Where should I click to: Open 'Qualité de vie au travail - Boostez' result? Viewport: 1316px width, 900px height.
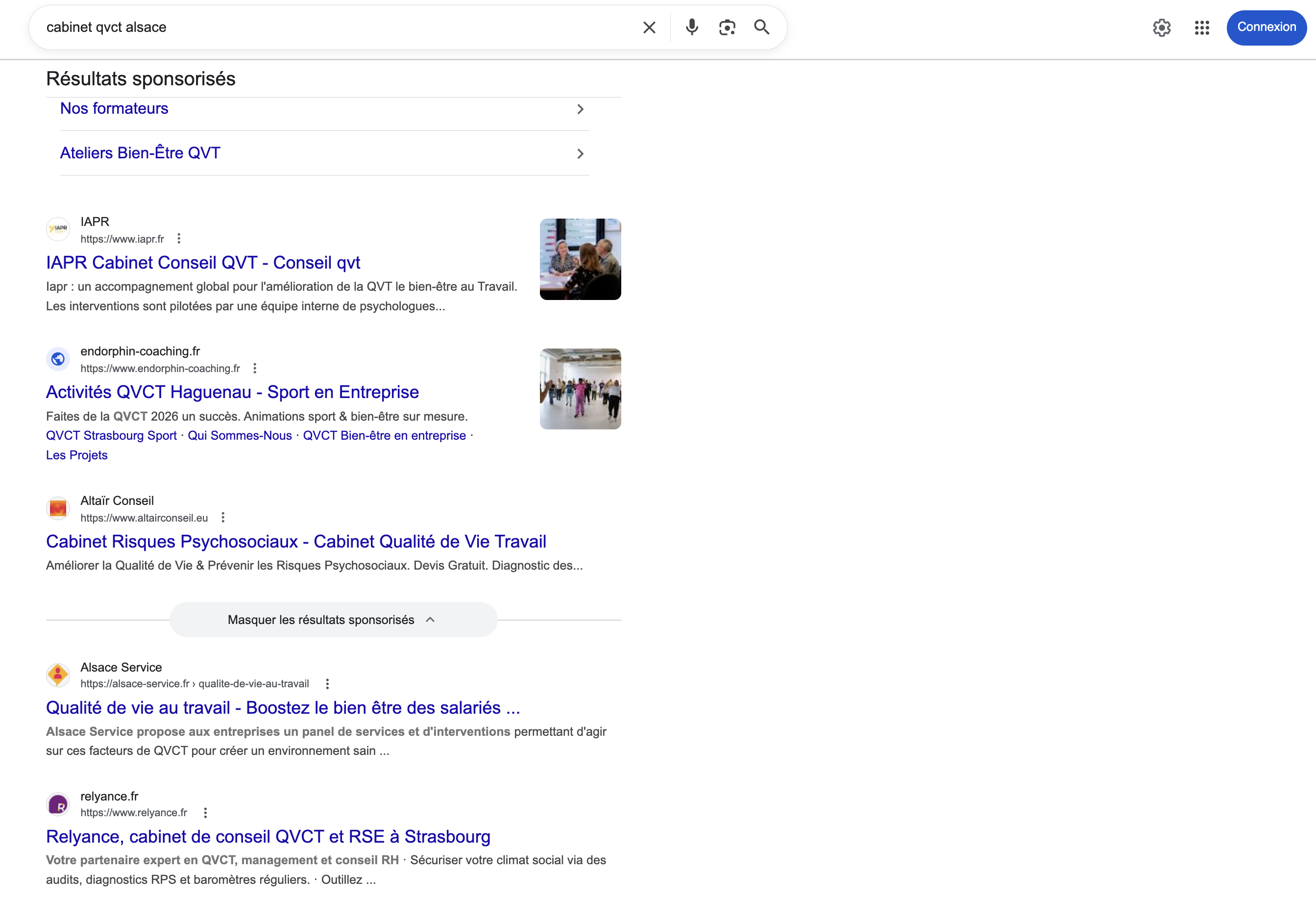click(283, 708)
